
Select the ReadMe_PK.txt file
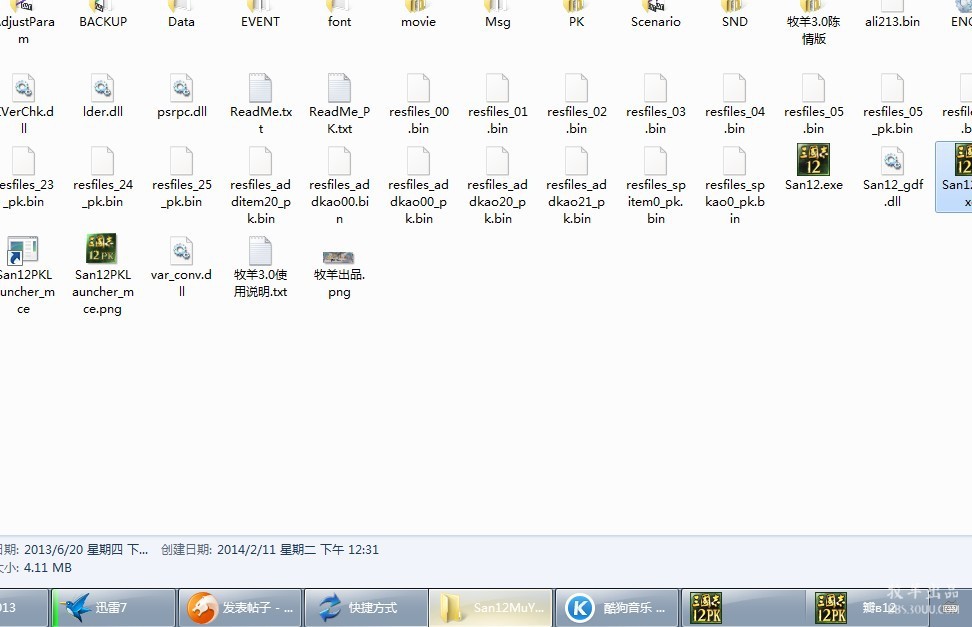(339, 88)
